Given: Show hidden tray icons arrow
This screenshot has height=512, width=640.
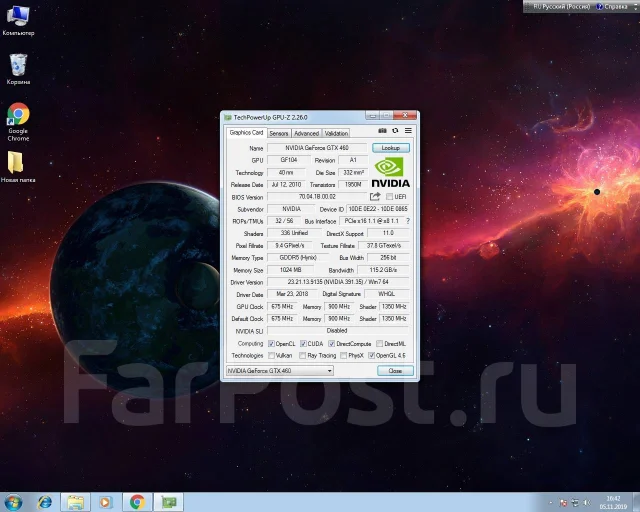Looking at the screenshot, I should (x=551, y=503).
